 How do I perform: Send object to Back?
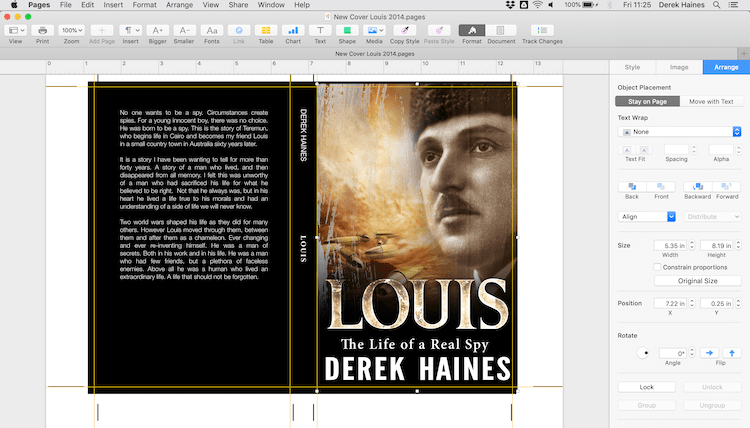pos(632,187)
